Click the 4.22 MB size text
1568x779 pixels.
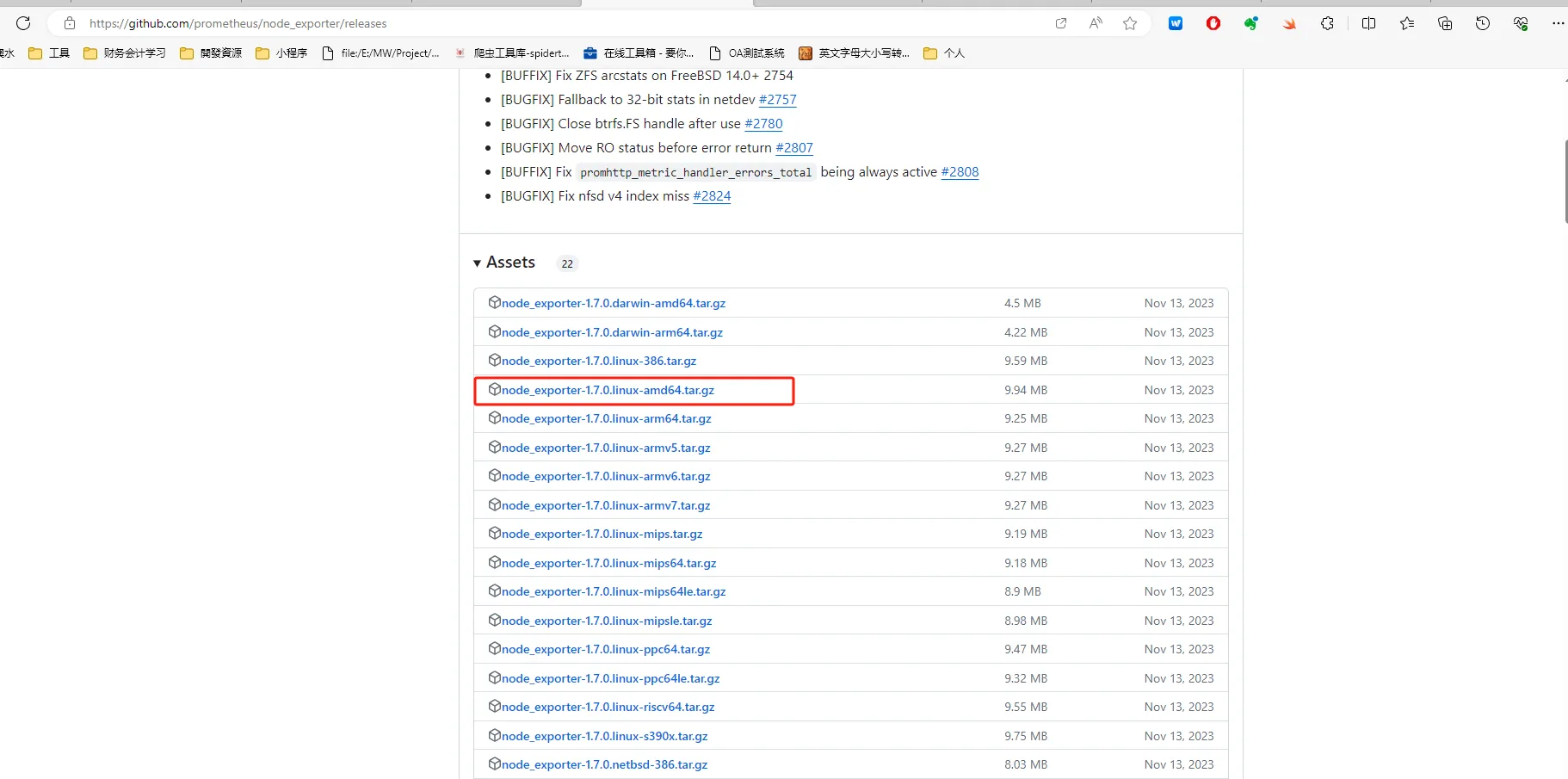[x=1026, y=332]
